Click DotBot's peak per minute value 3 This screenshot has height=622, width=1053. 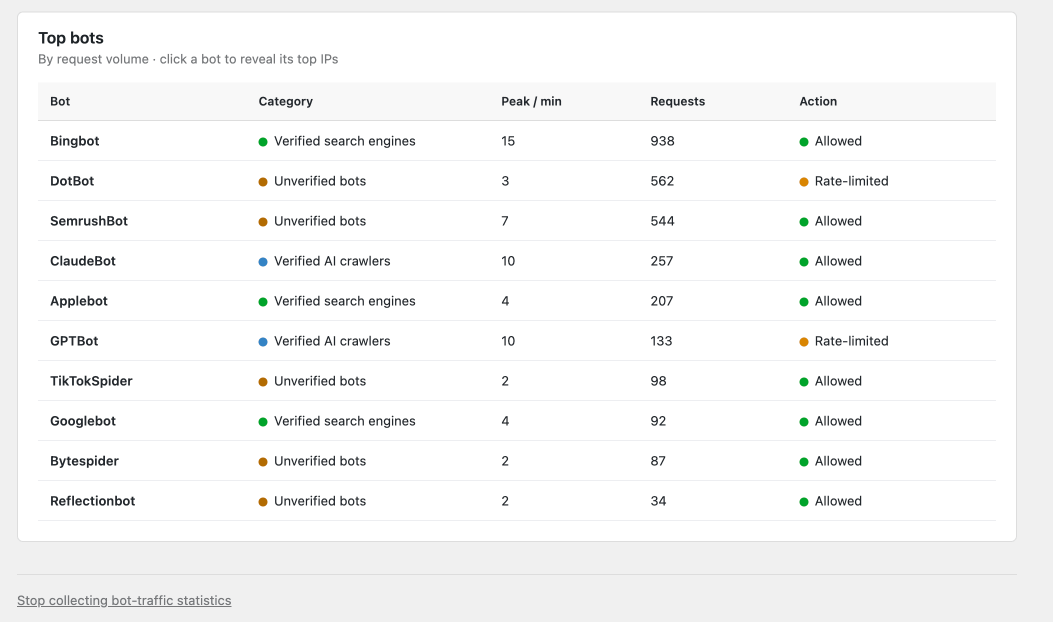point(505,181)
